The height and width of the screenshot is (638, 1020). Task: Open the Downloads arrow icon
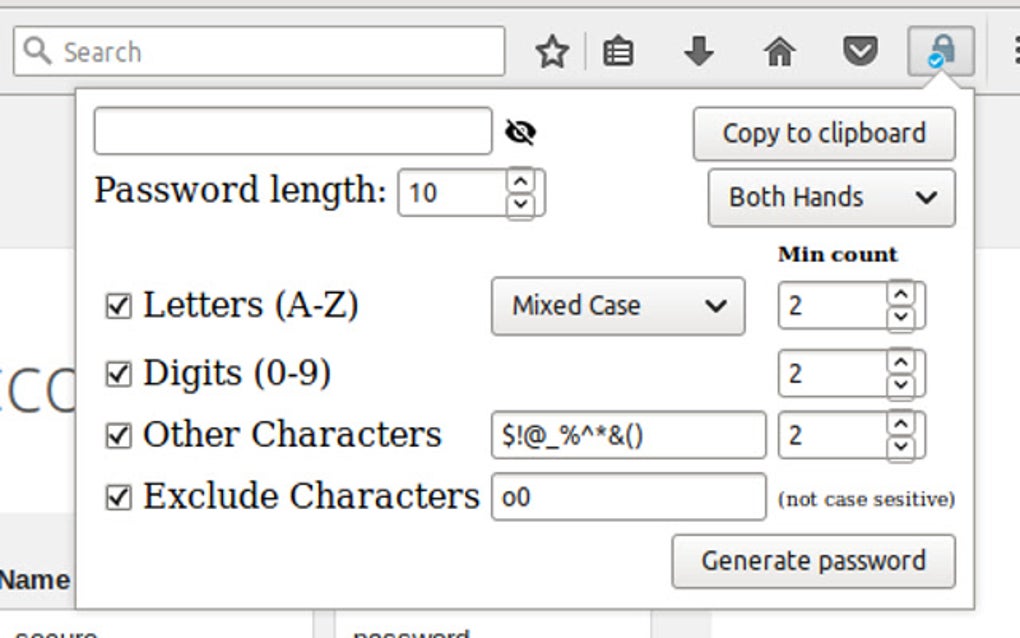click(x=698, y=50)
